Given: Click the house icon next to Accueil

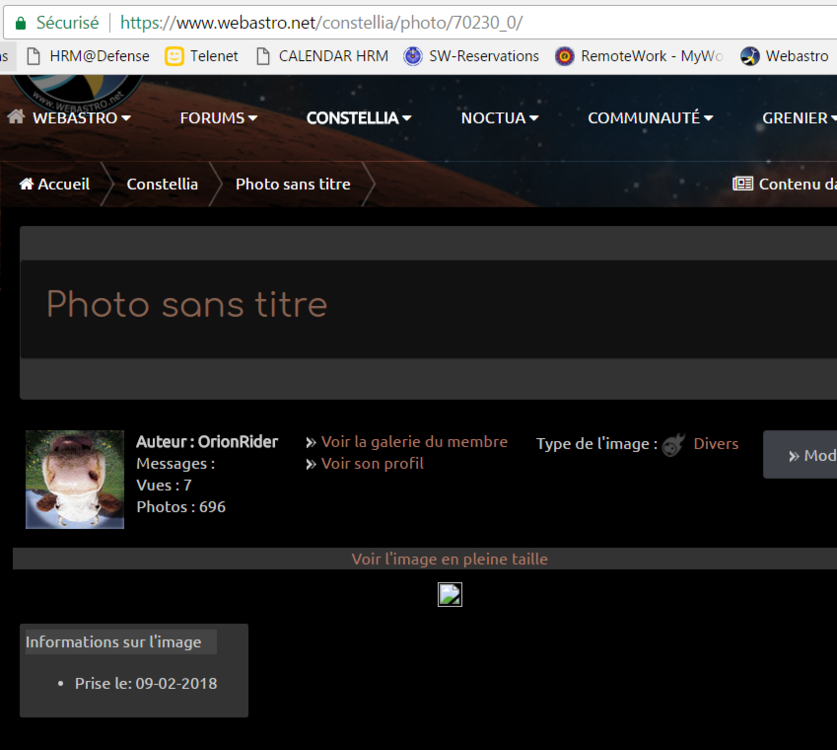Looking at the screenshot, I should click(x=27, y=184).
